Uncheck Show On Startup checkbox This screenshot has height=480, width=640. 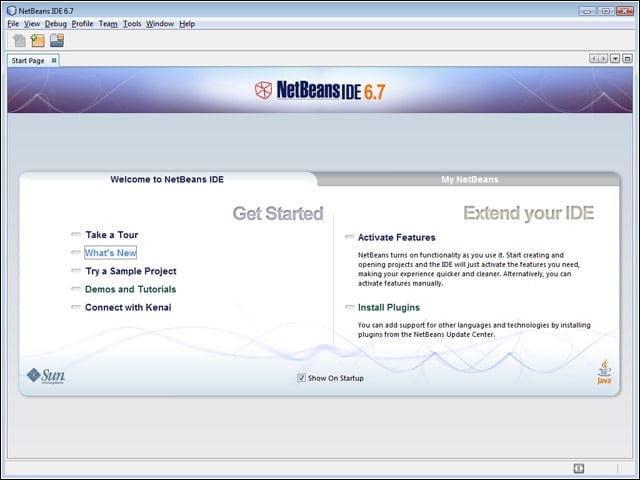[301, 378]
